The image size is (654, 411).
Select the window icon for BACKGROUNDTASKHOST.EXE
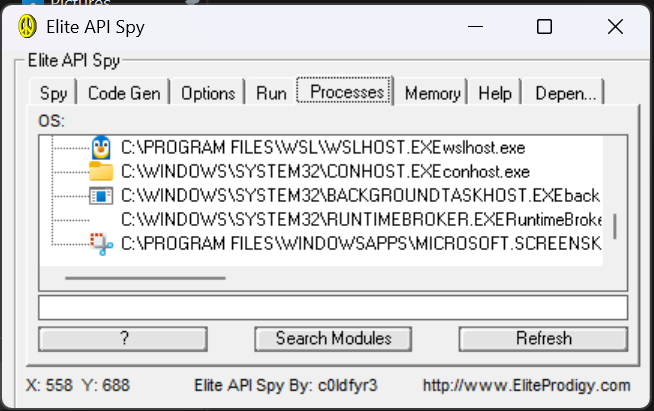101,196
